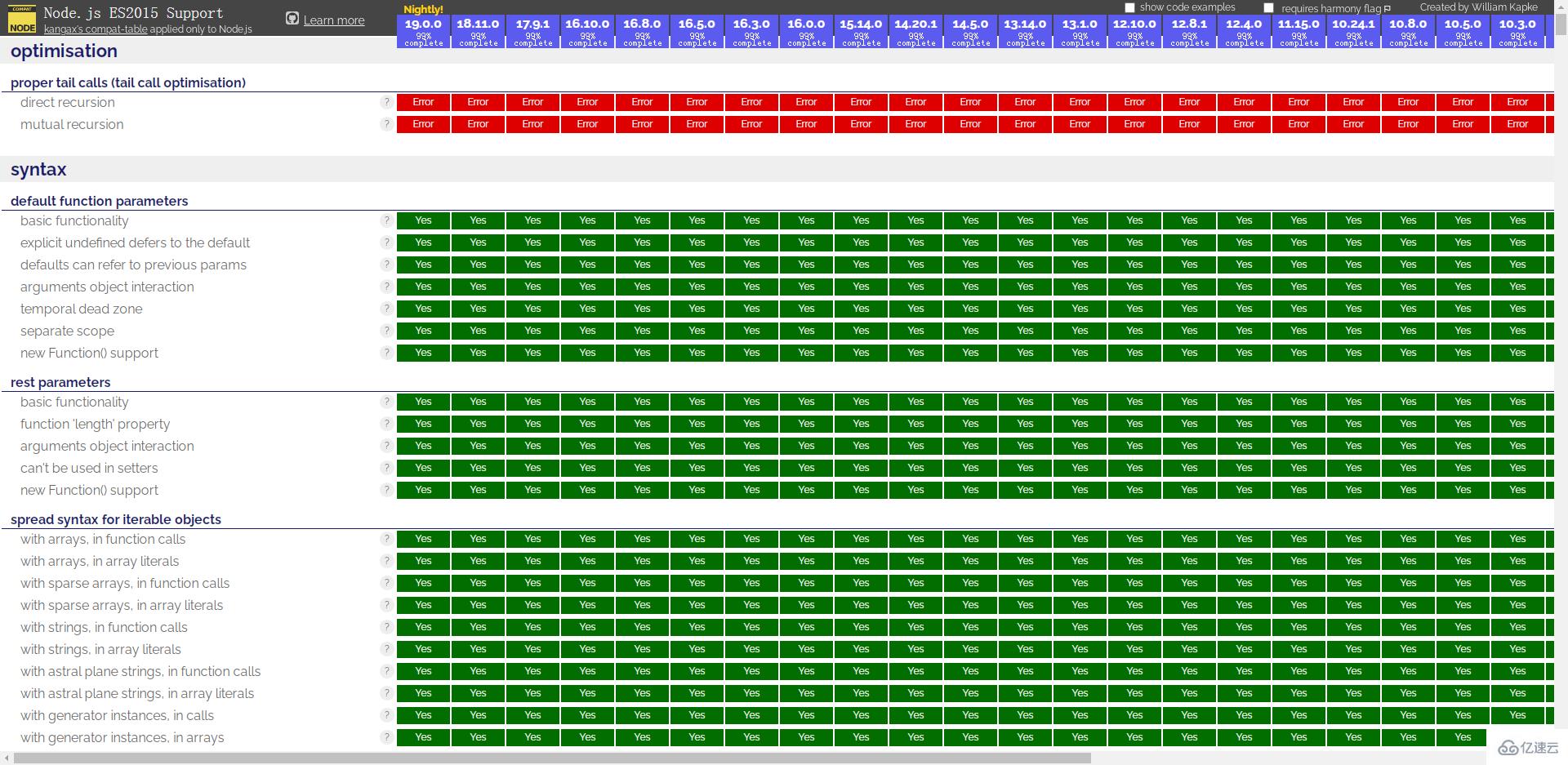This screenshot has width=1568, height=765.
Task: Click the syntax section title
Action: (x=38, y=170)
